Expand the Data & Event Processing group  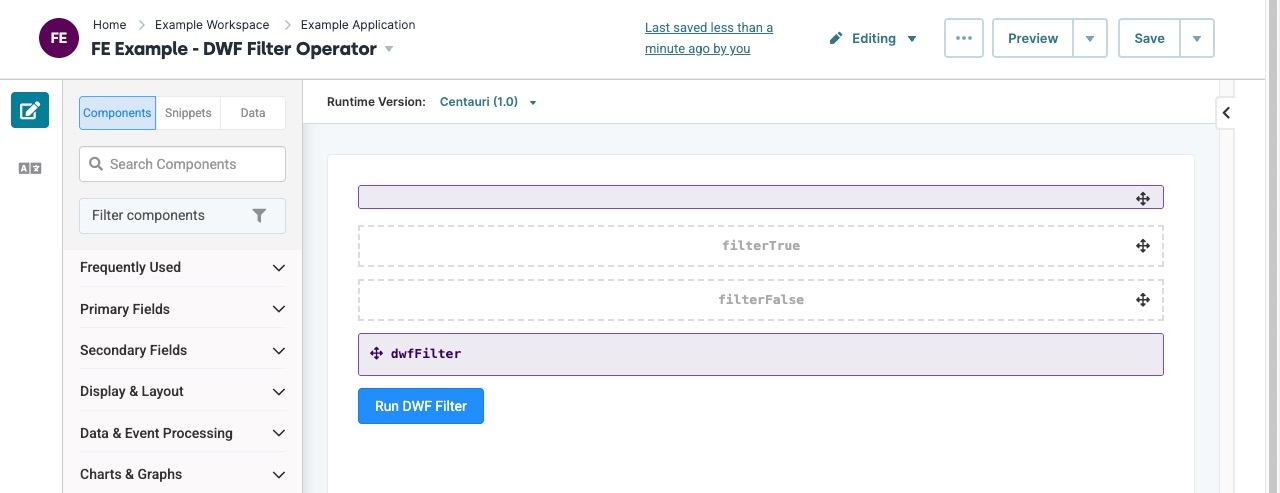(x=182, y=433)
